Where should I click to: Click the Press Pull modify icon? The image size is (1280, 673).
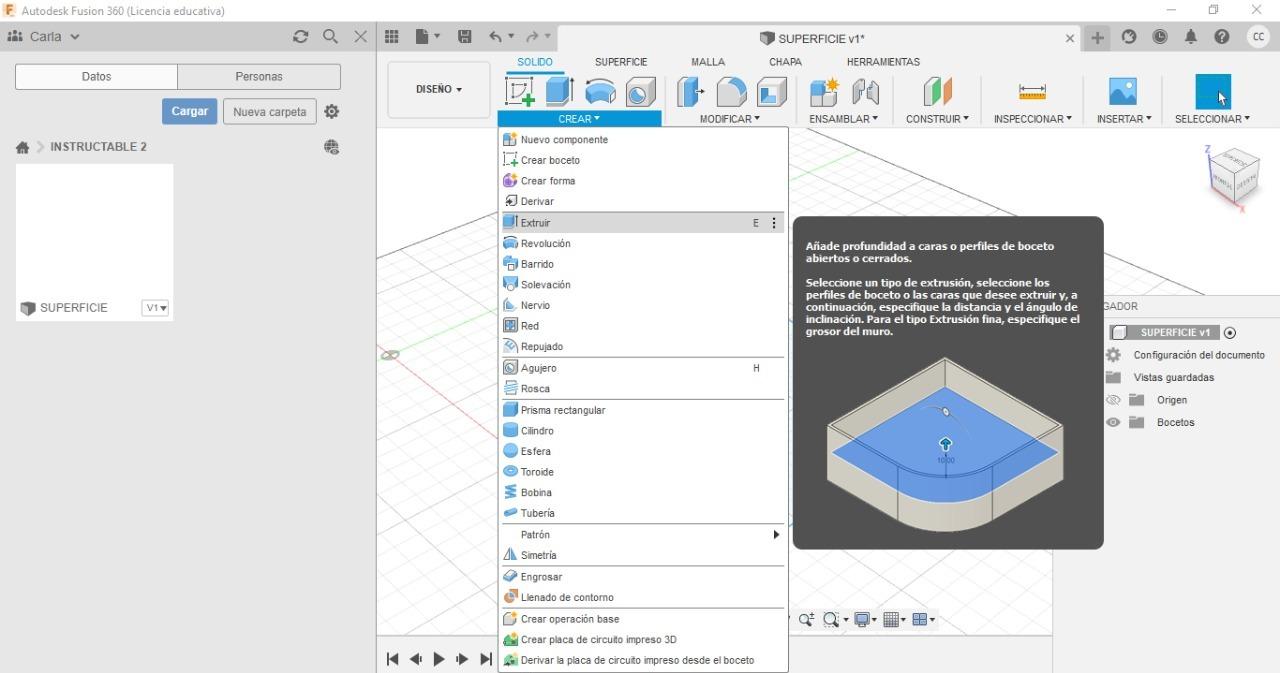click(691, 92)
